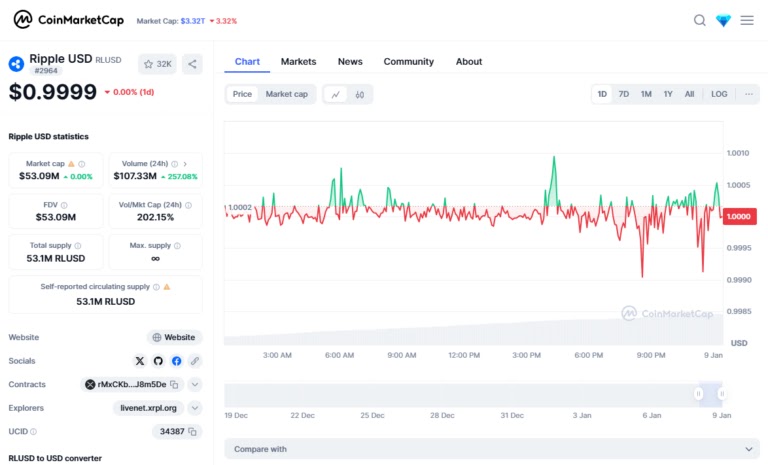768x465 pixels.
Task: Click the #2964 rank badge
Action: pos(46,71)
